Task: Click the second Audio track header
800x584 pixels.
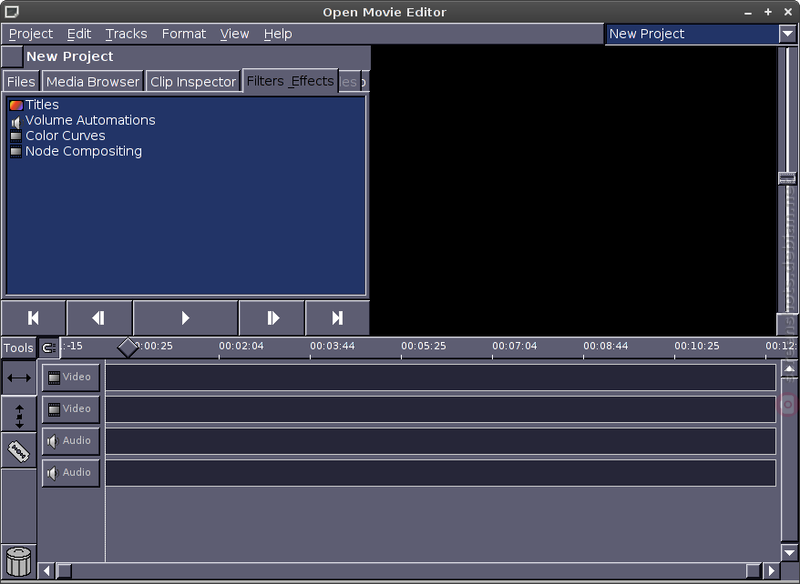Action: 70,473
